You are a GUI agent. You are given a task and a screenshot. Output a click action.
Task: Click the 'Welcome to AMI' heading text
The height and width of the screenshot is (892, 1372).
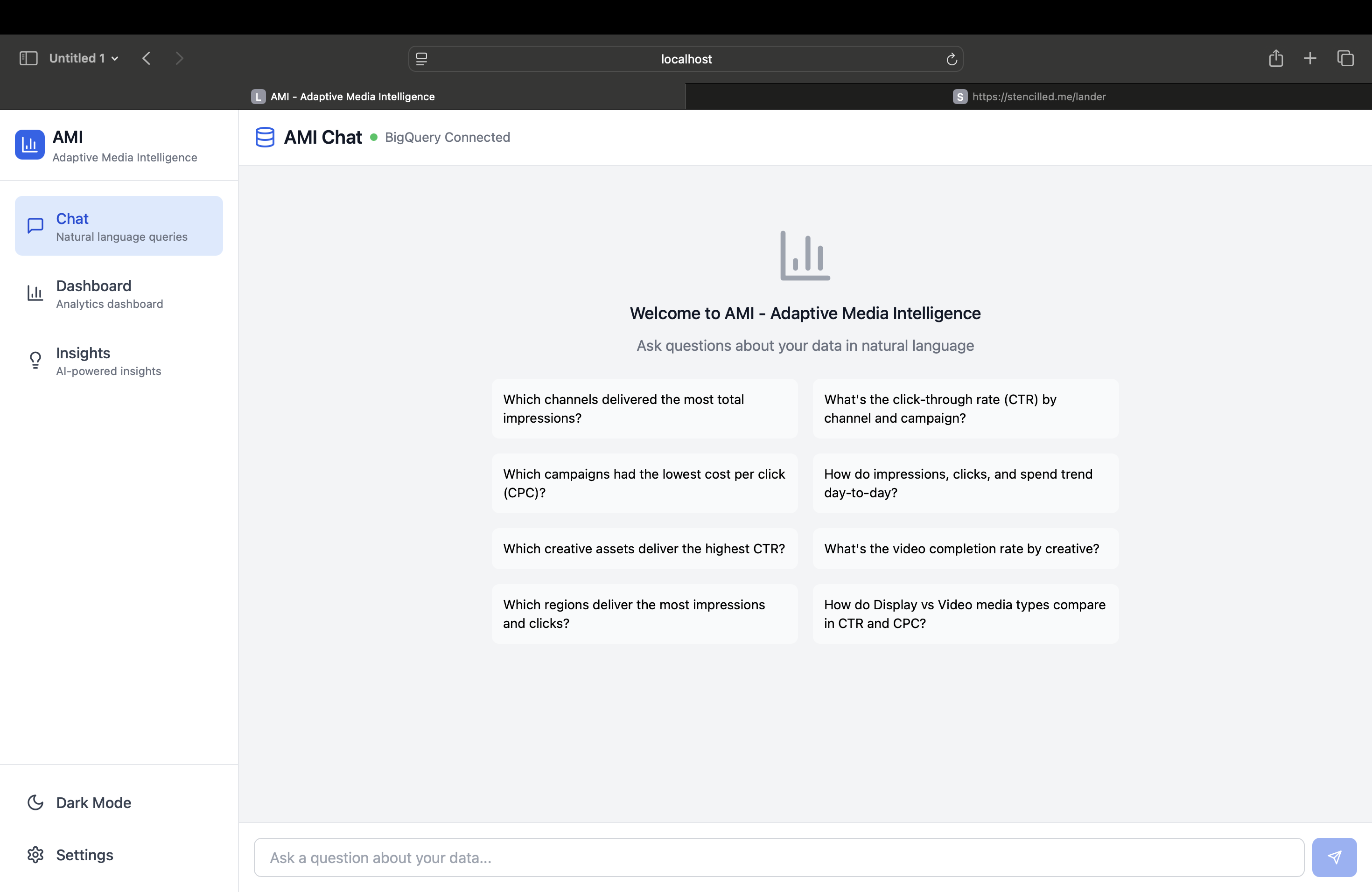point(805,313)
